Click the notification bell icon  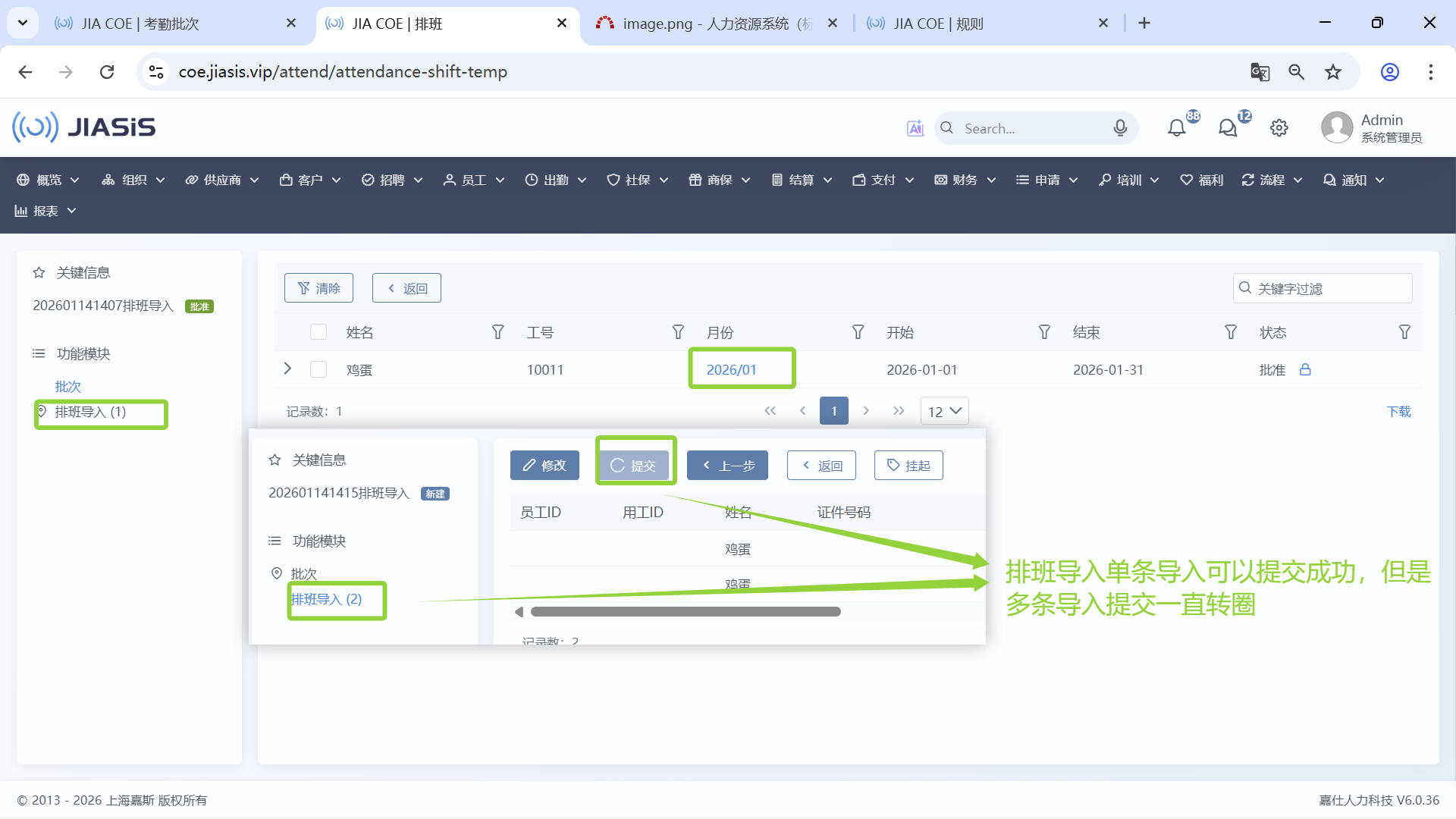(1176, 128)
